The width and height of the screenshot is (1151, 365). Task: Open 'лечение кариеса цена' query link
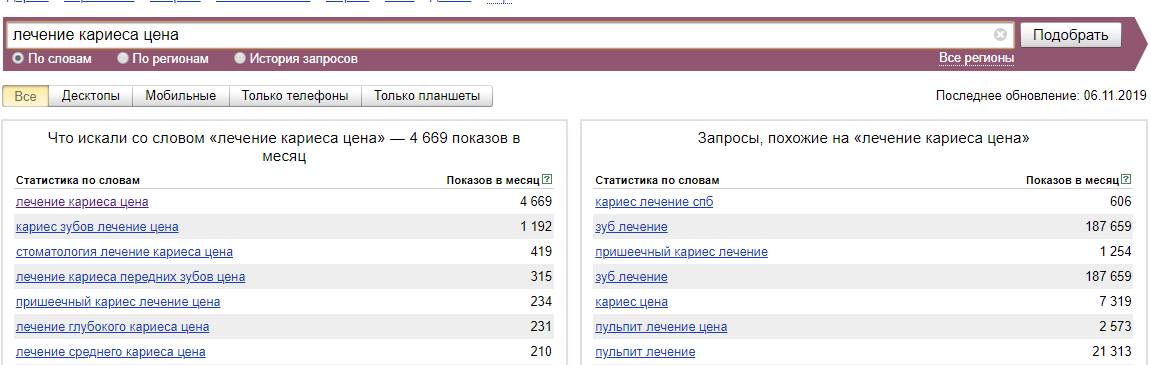[x=82, y=202]
